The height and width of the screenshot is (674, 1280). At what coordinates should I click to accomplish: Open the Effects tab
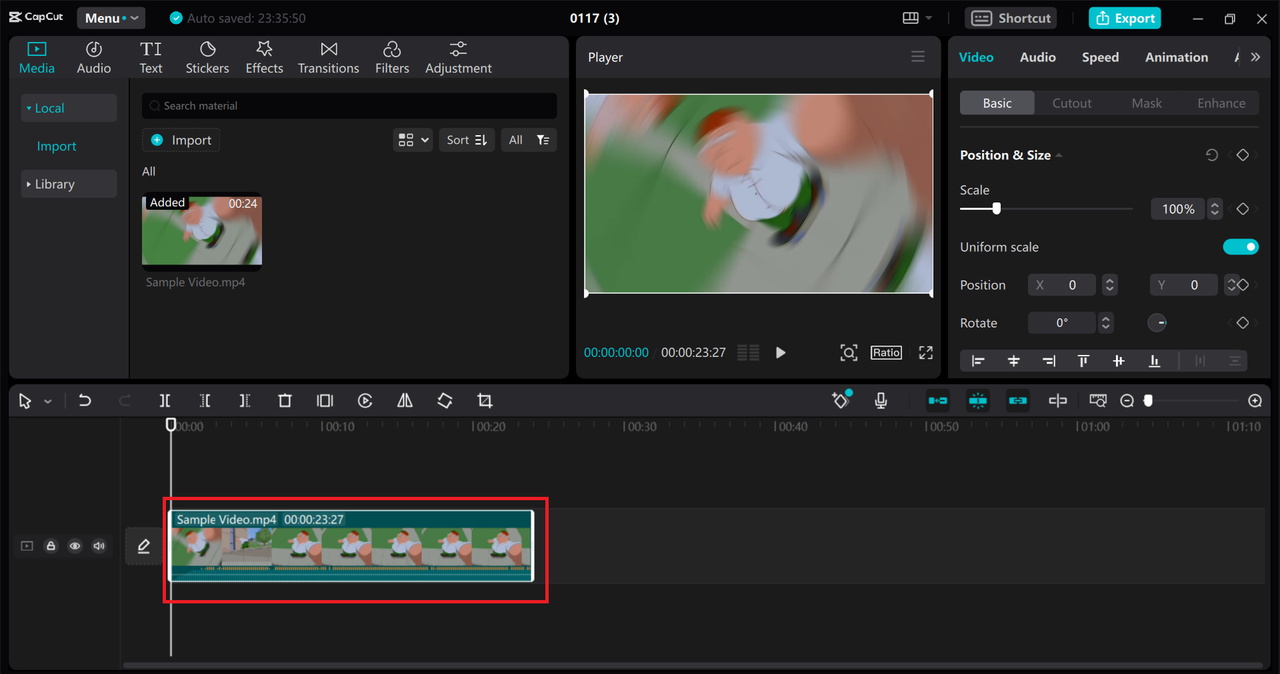pyautogui.click(x=264, y=58)
